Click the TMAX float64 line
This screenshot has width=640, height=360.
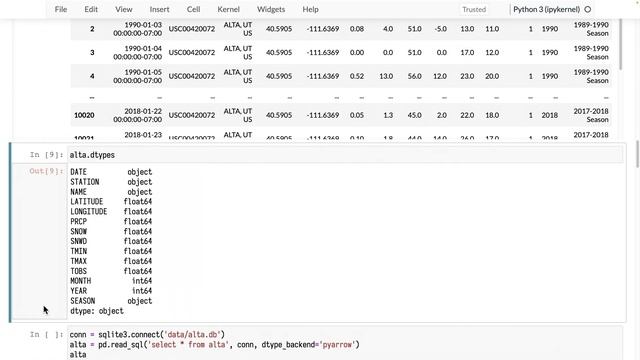[x=111, y=261]
